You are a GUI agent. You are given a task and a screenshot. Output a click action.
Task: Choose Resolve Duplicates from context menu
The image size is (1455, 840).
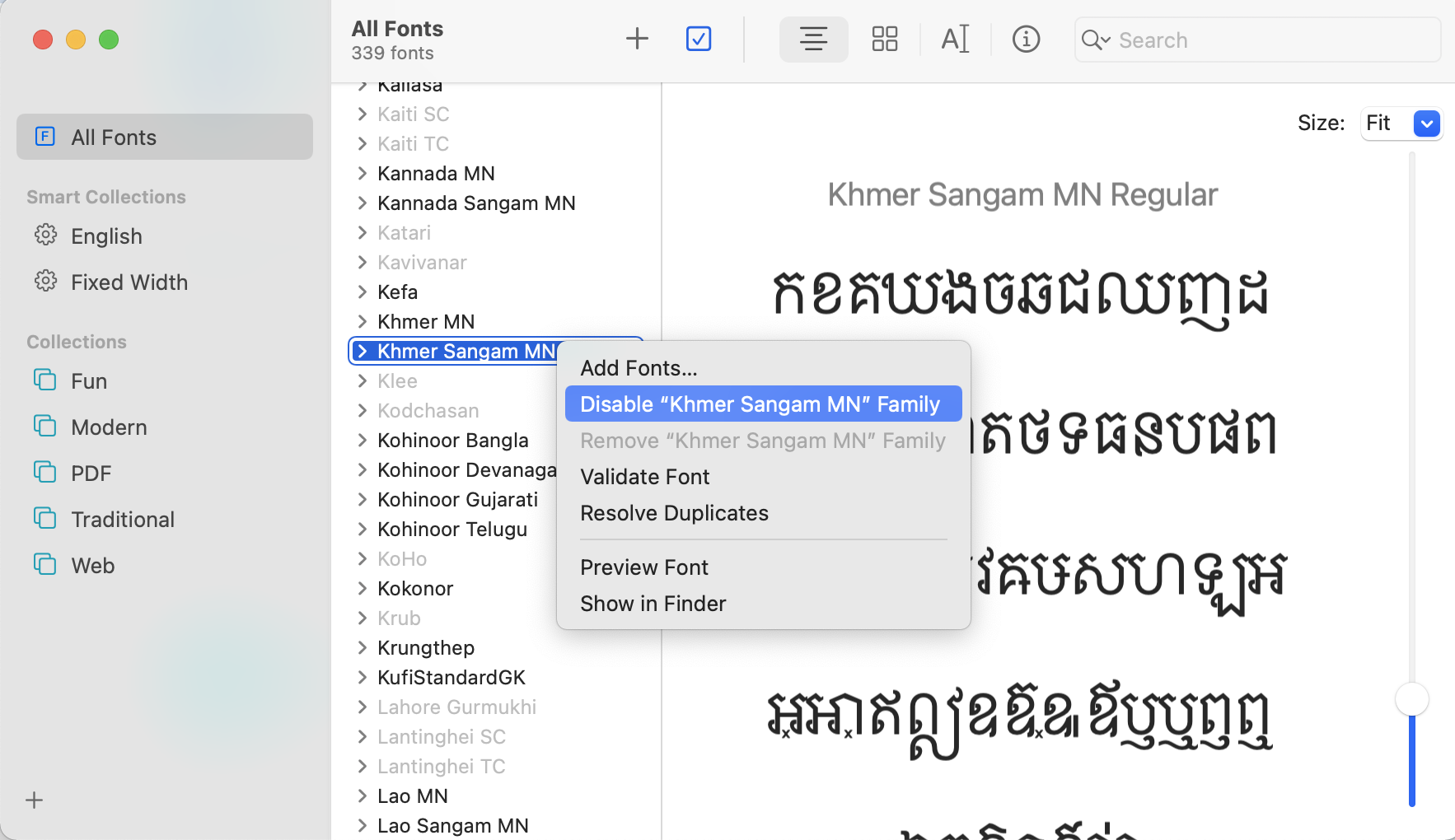tap(763, 513)
